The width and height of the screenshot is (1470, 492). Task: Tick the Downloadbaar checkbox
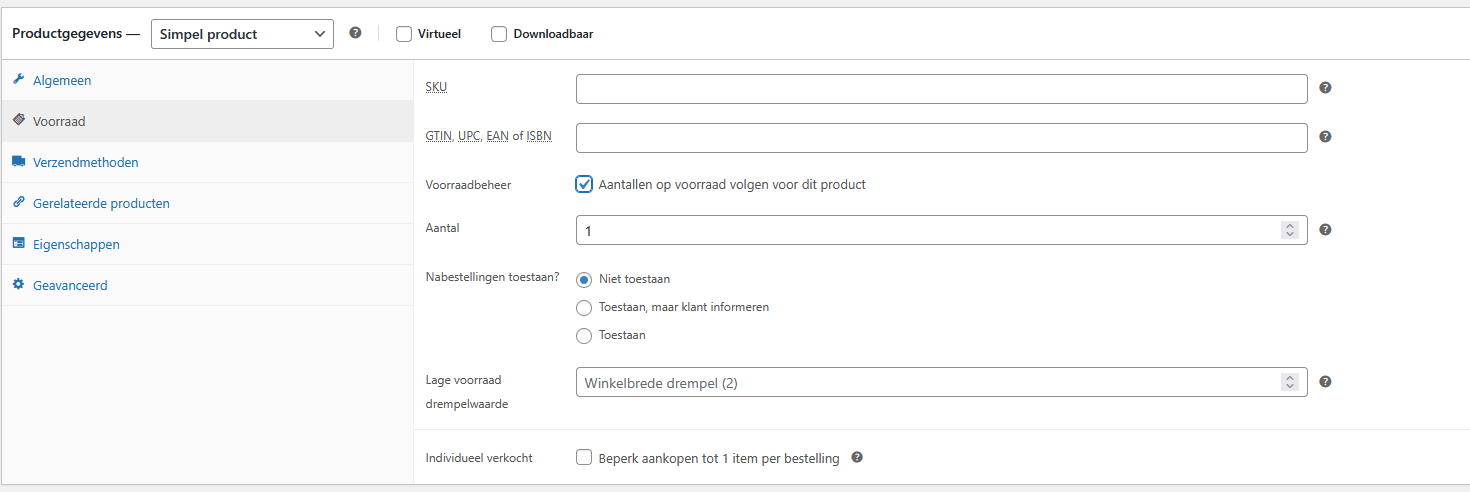coord(499,34)
